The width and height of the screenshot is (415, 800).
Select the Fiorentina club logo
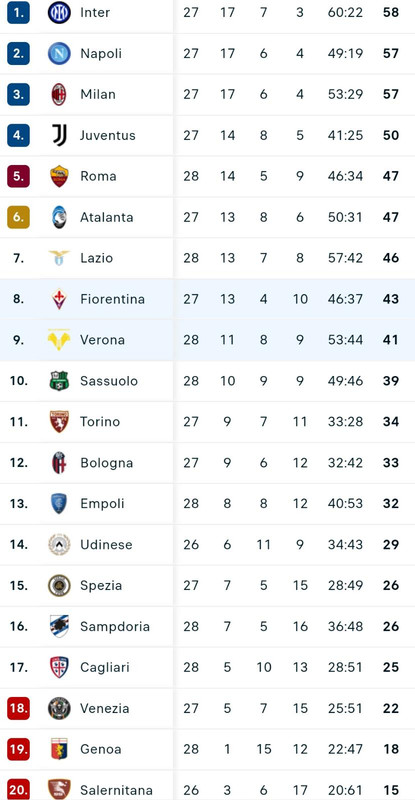pyautogui.click(x=59, y=299)
